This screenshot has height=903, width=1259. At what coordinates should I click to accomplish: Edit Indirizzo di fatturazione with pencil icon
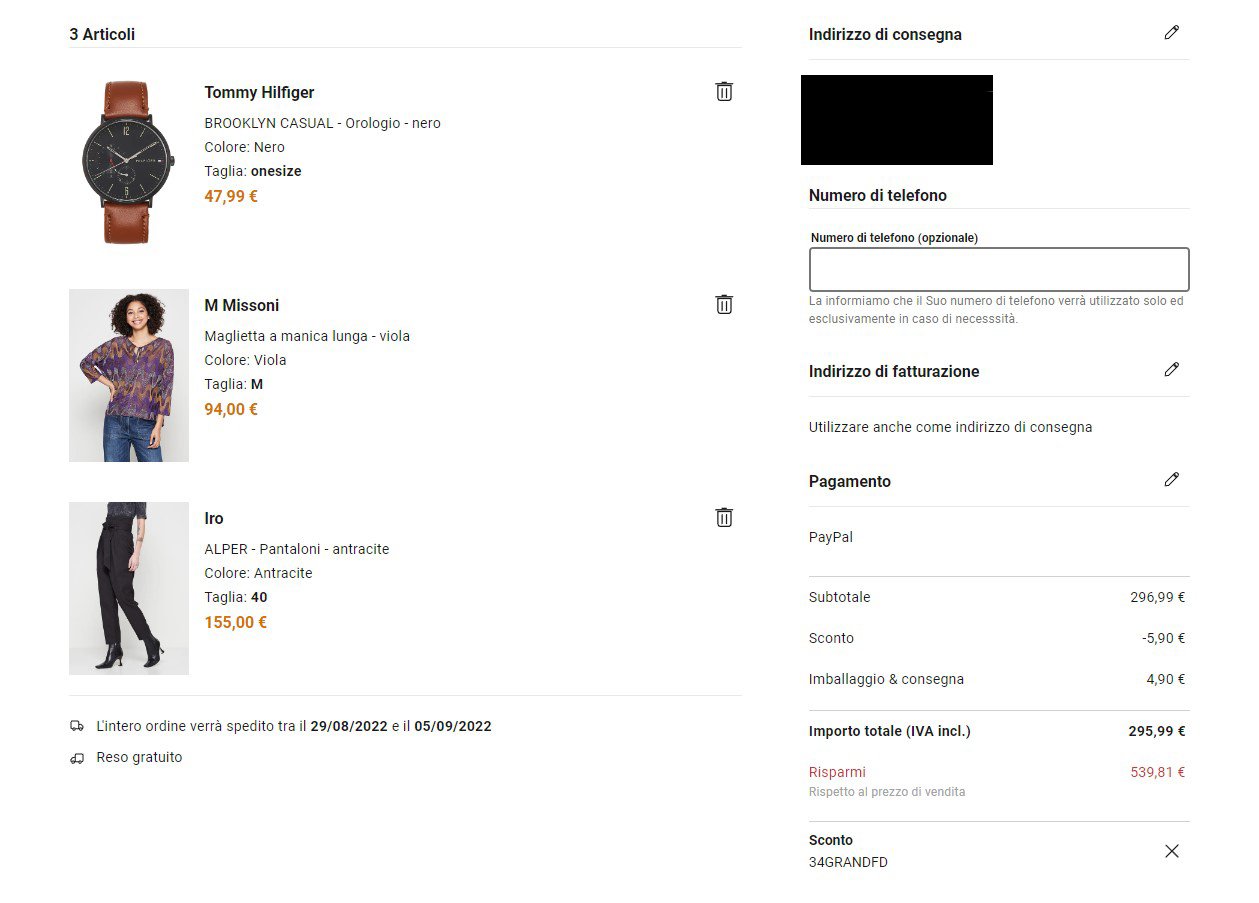pyautogui.click(x=1171, y=370)
